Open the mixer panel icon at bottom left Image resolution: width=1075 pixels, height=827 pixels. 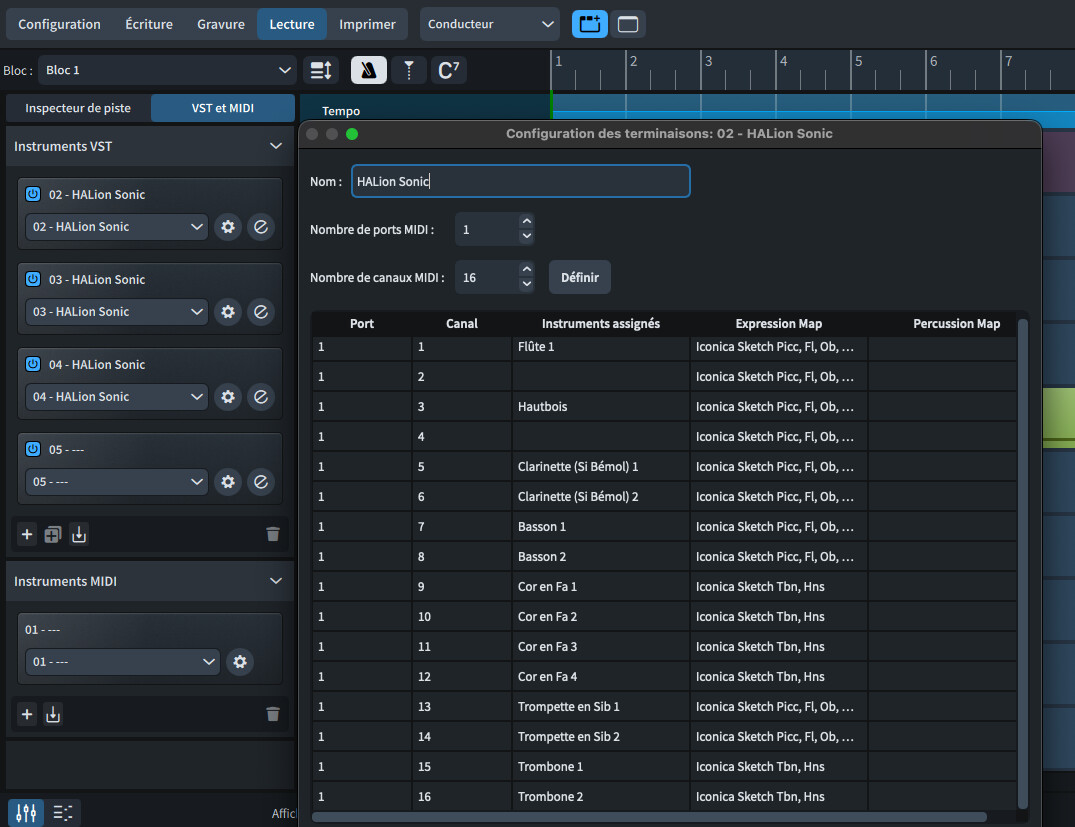pos(27,812)
